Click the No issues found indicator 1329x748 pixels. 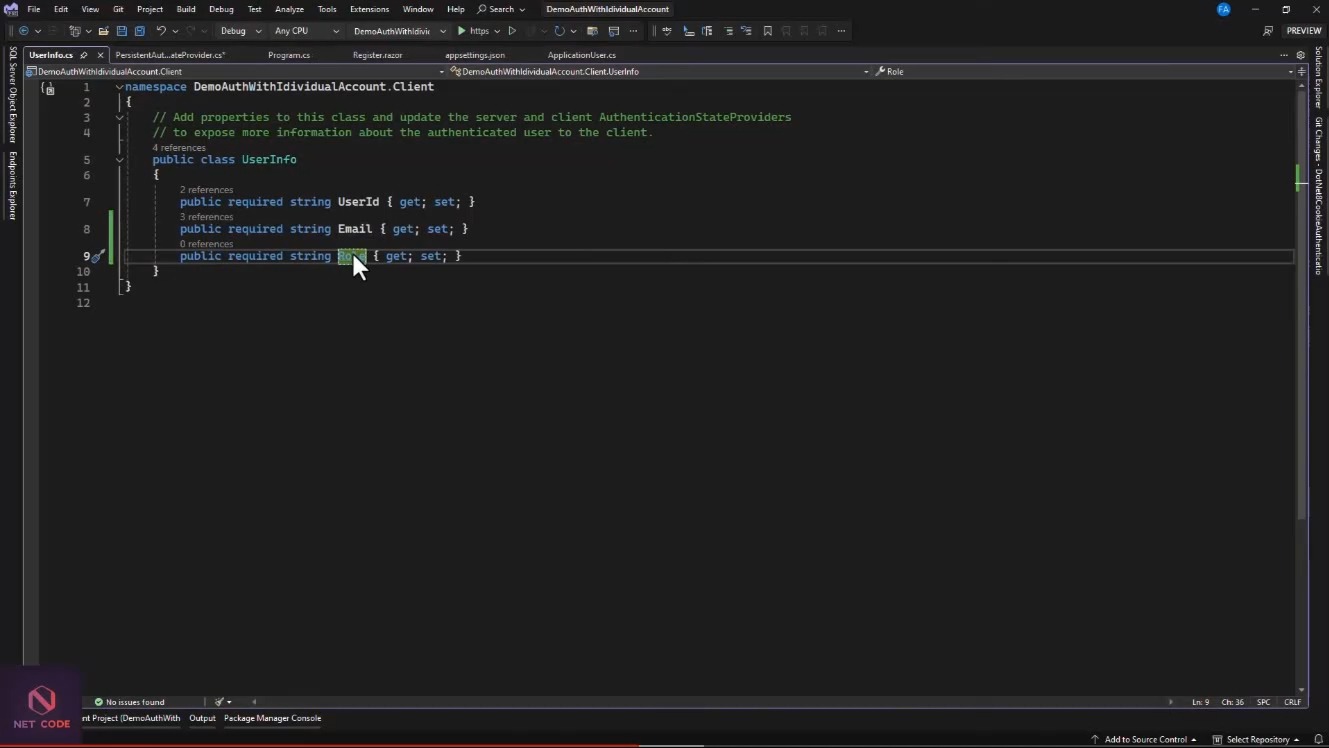[129, 702]
